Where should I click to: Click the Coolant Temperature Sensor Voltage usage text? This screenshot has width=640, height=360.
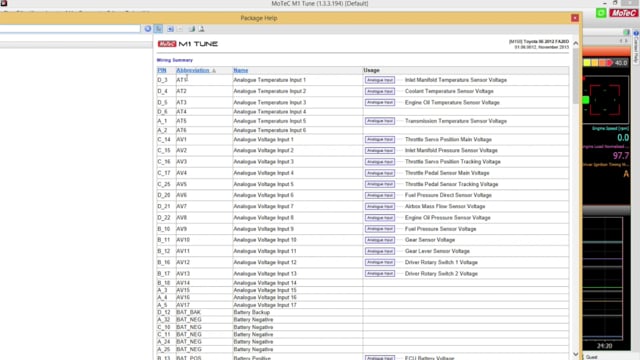[x=449, y=91]
